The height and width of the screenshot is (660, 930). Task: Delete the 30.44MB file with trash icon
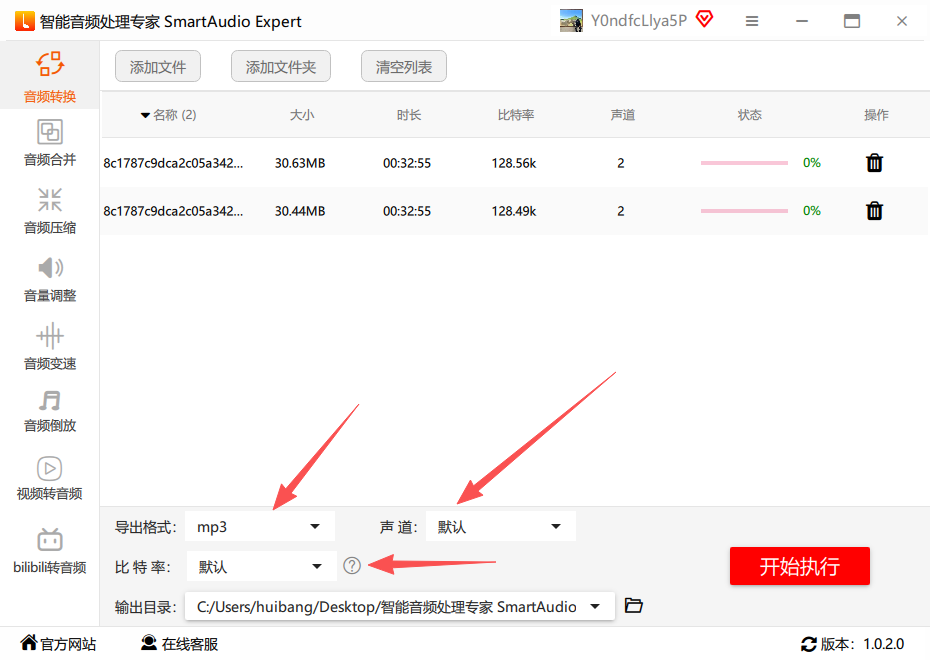[x=874, y=211]
